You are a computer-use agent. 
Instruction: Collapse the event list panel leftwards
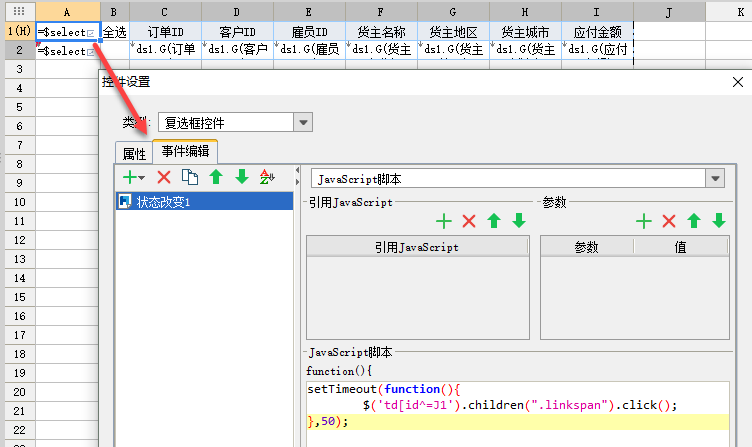point(298,170)
